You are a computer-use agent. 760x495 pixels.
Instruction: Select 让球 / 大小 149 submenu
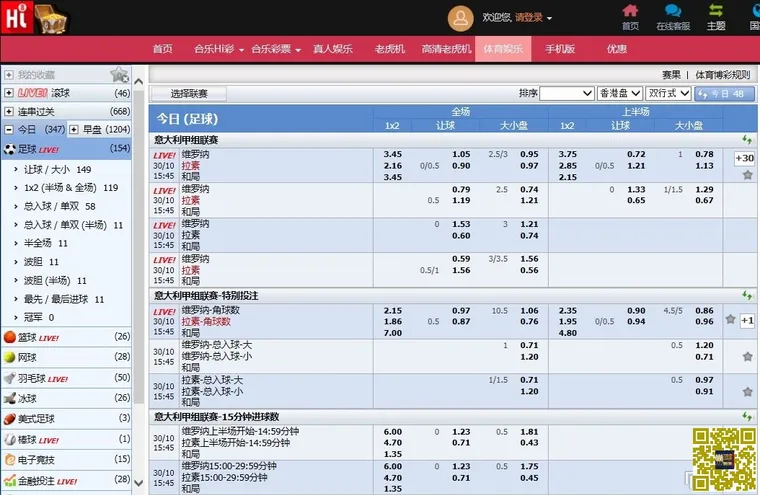click(x=58, y=169)
